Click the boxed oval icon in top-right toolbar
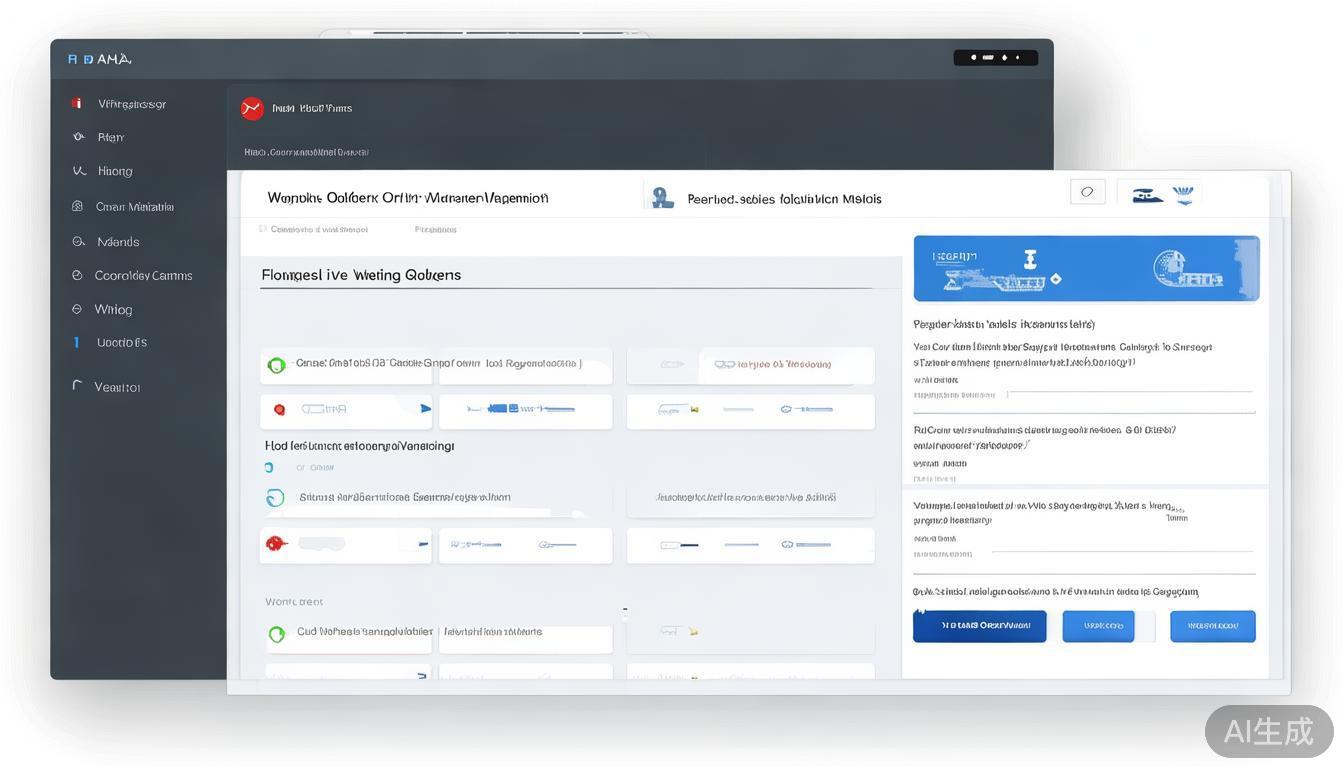 pyautogui.click(x=1087, y=192)
